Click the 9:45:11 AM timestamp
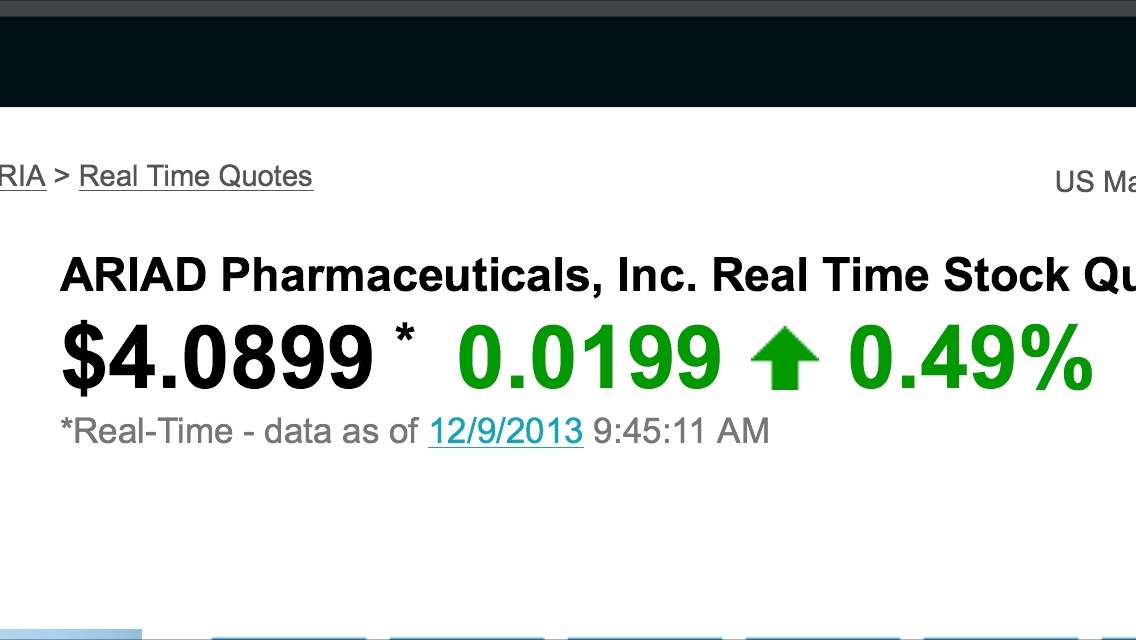Image resolution: width=1136 pixels, height=640 pixels. [x=680, y=431]
